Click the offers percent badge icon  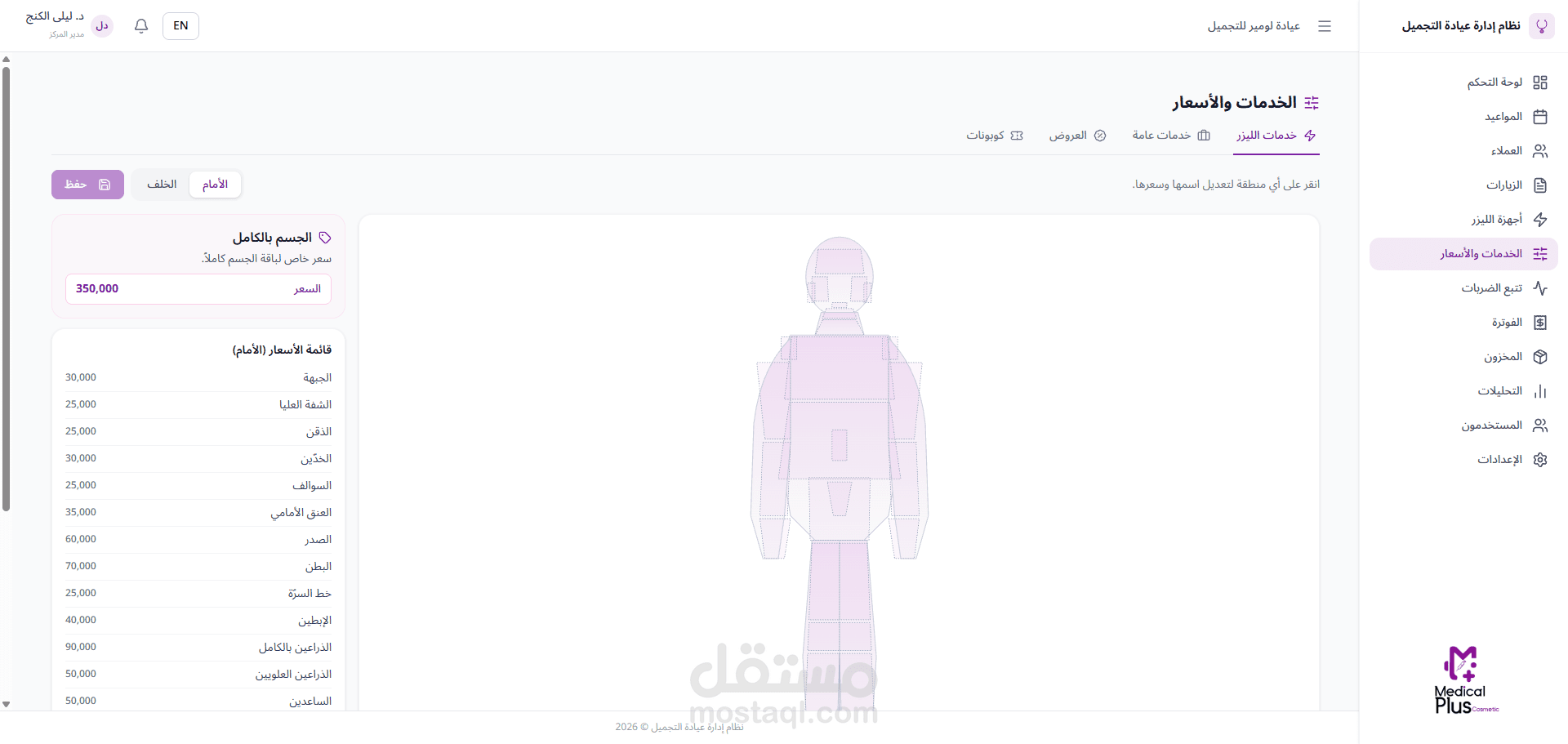(x=1100, y=136)
